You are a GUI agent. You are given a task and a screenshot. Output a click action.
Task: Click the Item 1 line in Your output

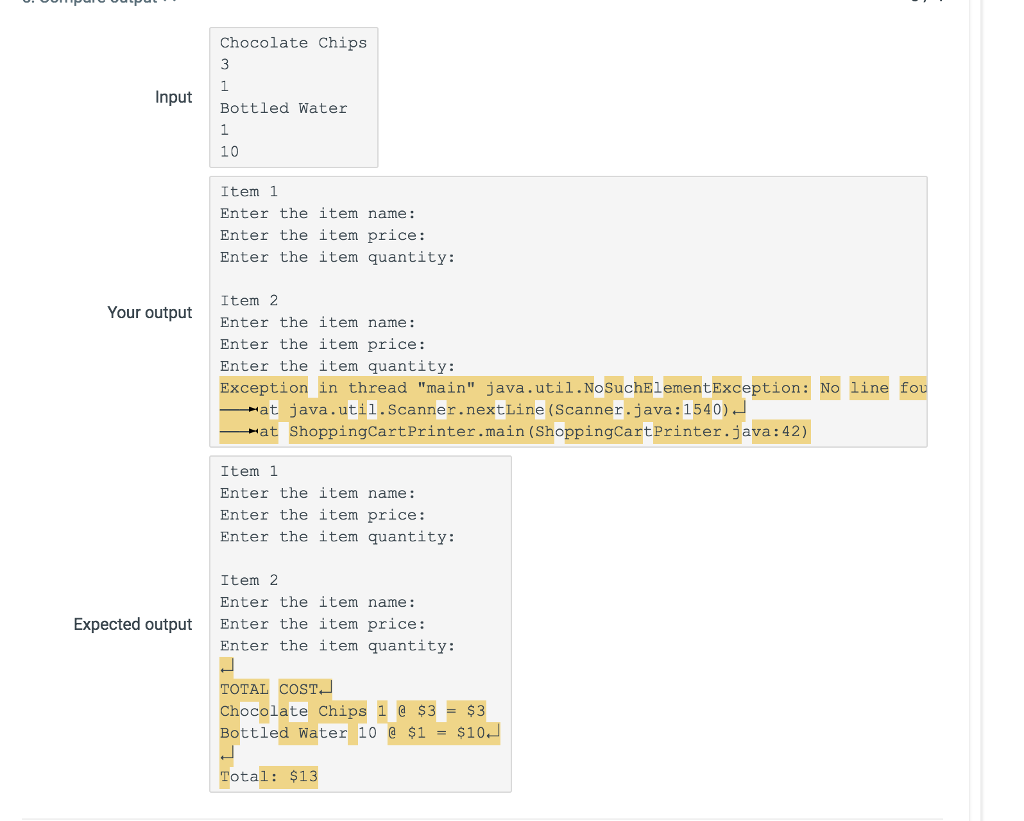249,191
